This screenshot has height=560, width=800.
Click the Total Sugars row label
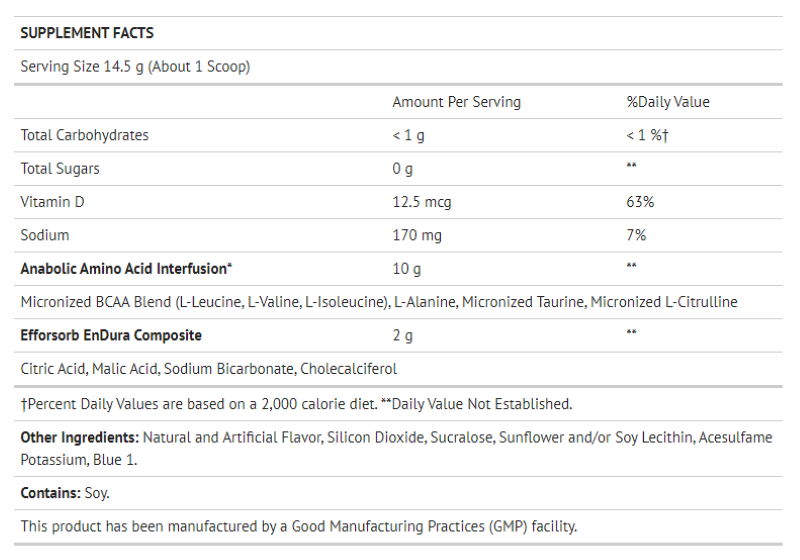[60, 168]
